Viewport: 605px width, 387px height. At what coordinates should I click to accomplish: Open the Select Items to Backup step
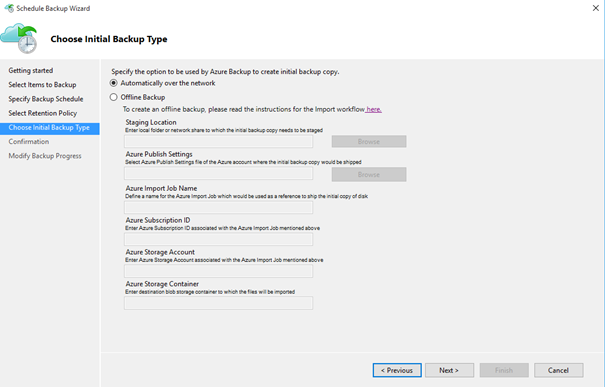pos(42,85)
